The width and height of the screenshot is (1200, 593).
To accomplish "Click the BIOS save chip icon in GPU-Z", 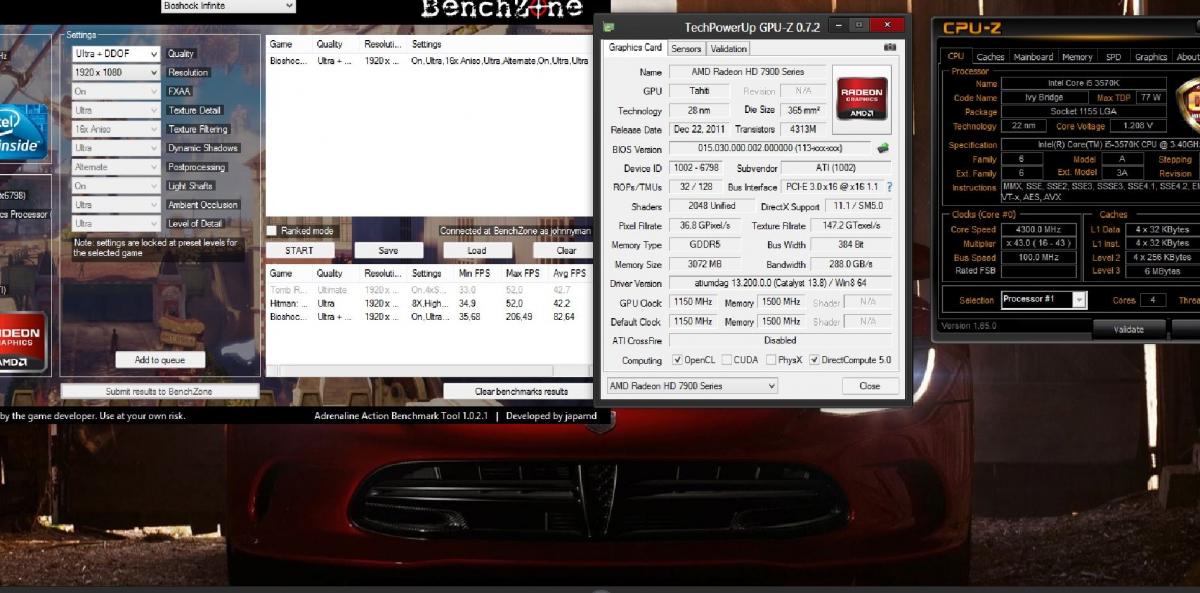I will tap(883, 148).
